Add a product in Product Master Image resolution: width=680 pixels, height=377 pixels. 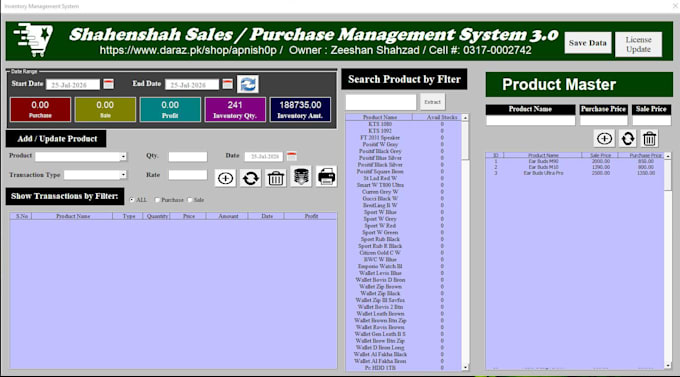[604, 139]
